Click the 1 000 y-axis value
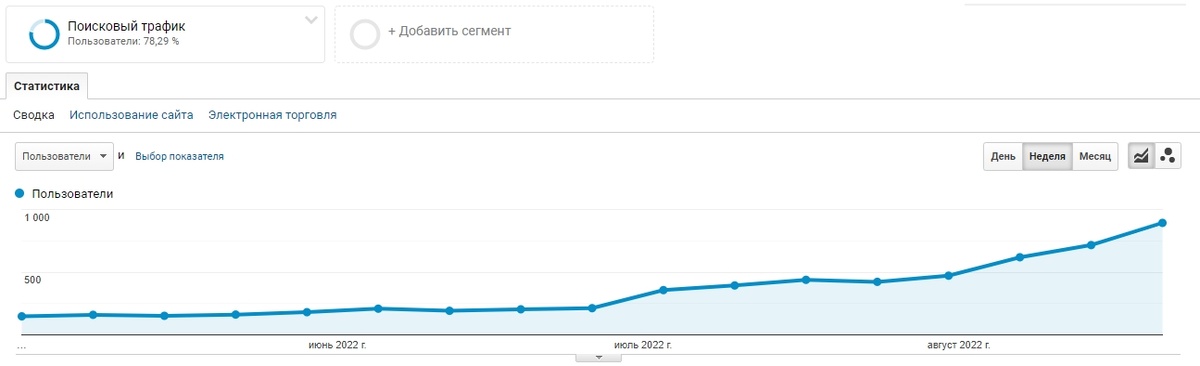The image size is (1200, 366). pyautogui.click(x=37, y=217)
